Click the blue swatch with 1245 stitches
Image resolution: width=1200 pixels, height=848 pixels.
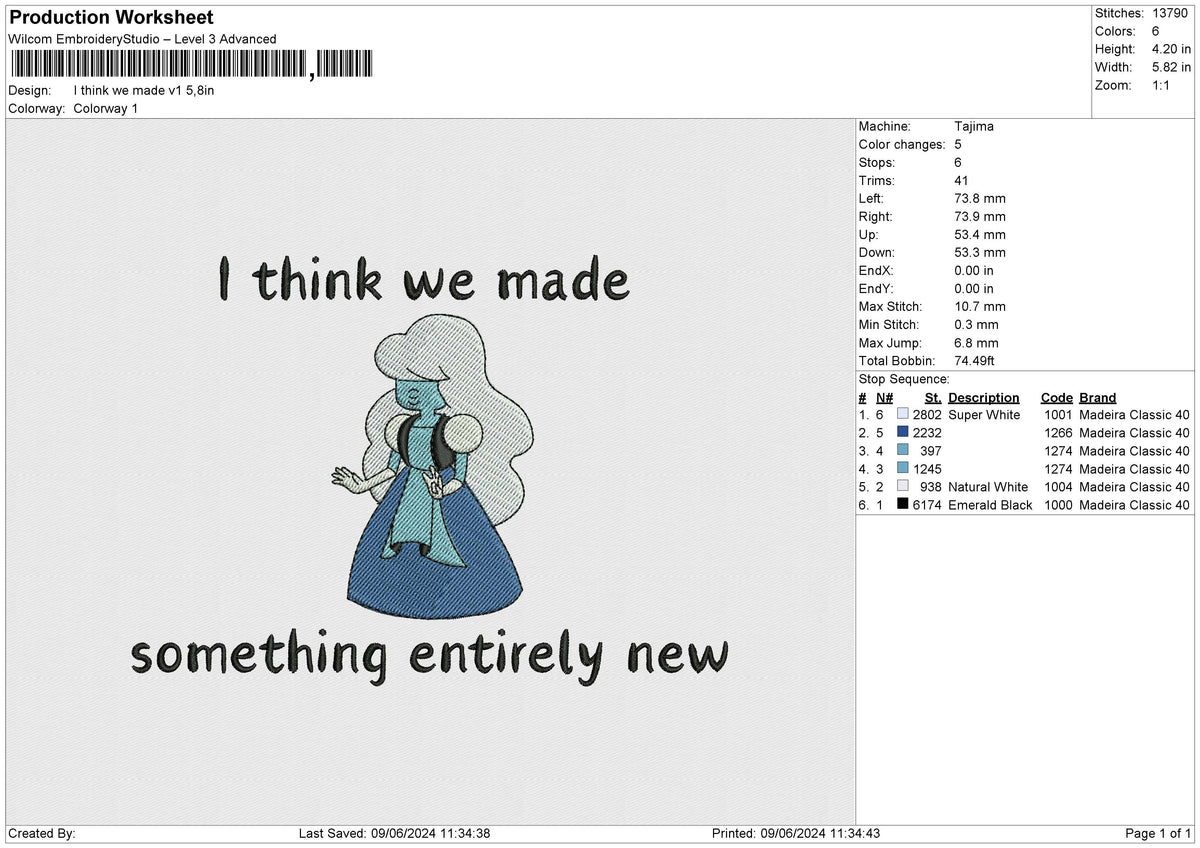pyautogui.click(x=903, y=468)
